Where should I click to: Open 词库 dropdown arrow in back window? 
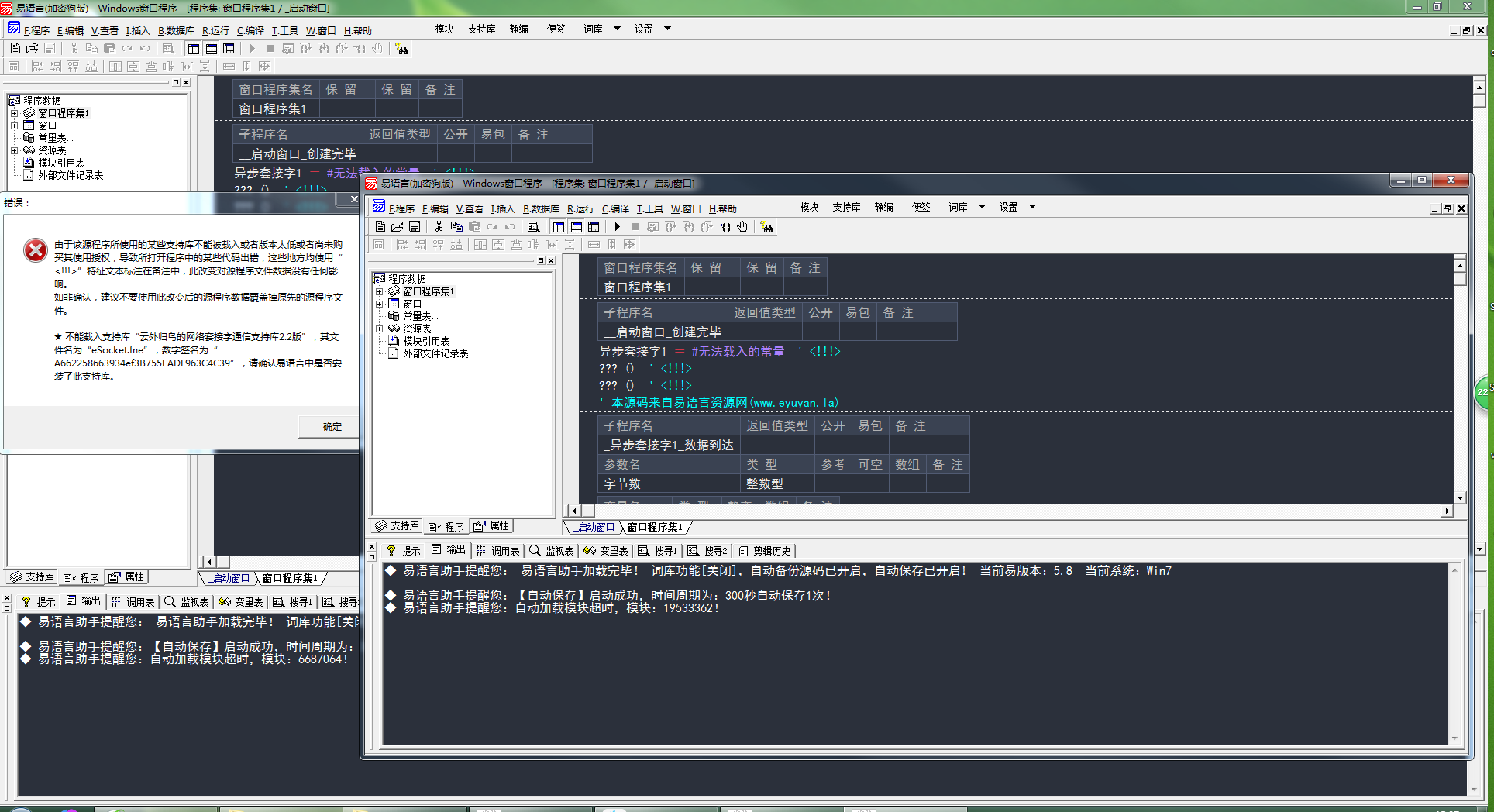(618, 29)
